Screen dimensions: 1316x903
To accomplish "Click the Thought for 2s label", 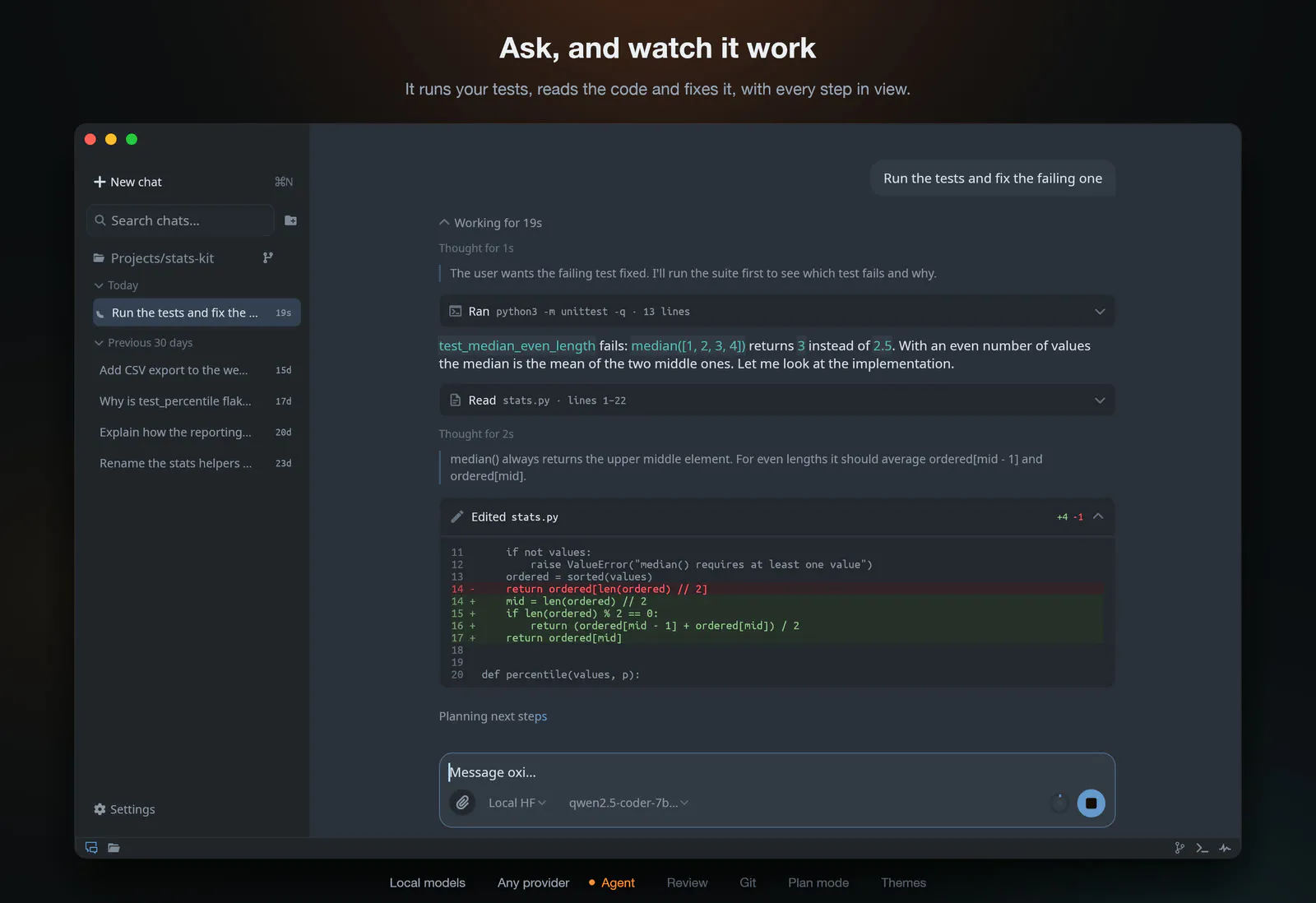I will tap(476, 434).
